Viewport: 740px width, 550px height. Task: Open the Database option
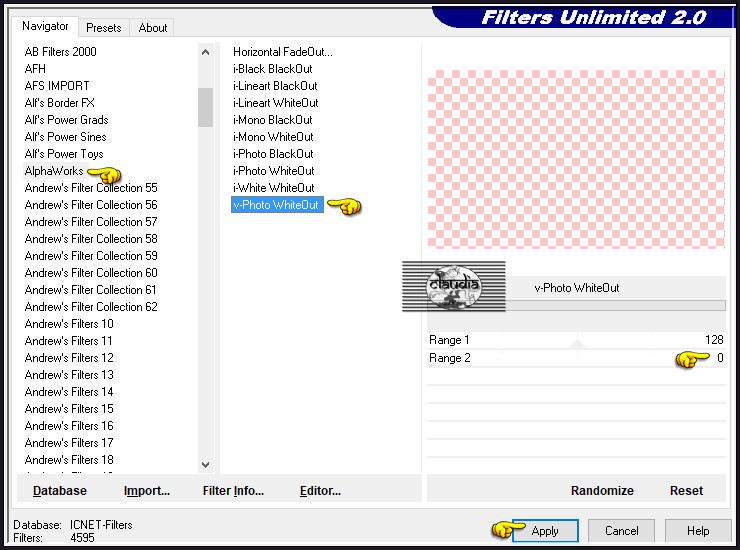pyautogui.click(x=60, y=491)
